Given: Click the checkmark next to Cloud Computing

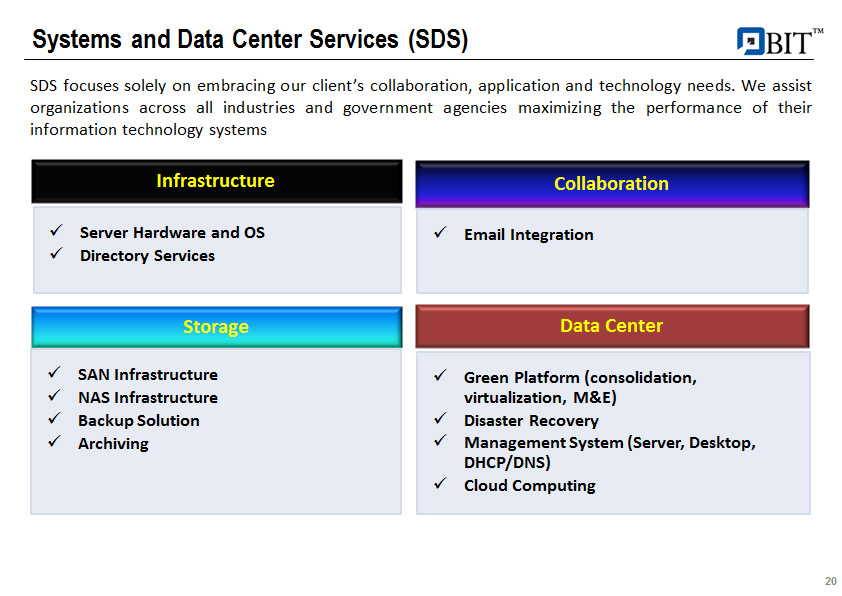Looking at the screenshot, I should [440, 485].
